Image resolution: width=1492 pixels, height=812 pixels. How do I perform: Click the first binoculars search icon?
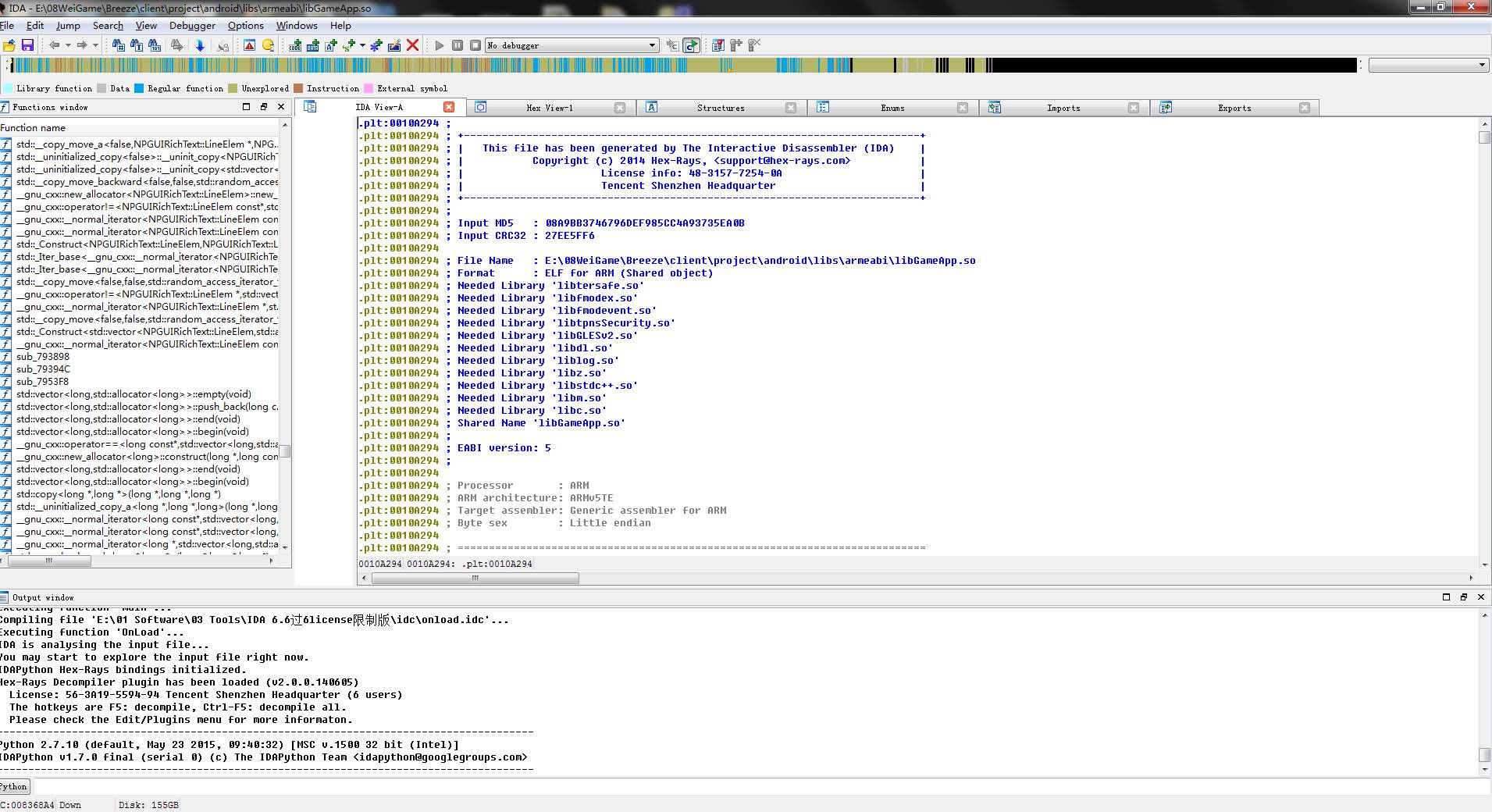(x=119, y=45)
